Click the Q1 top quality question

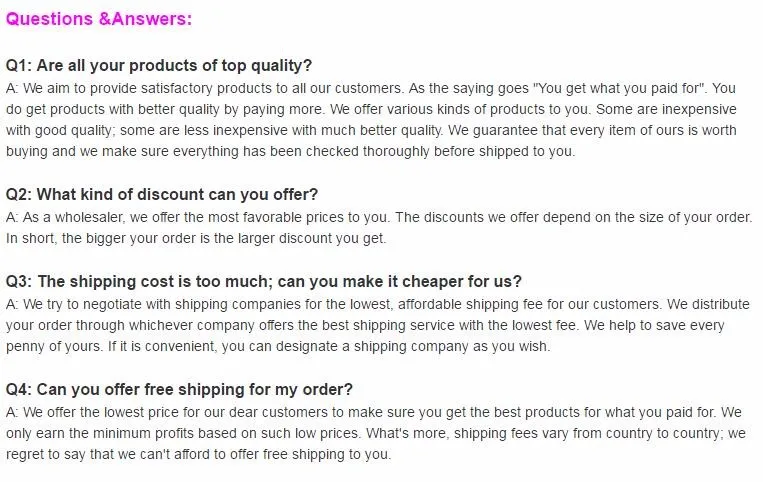tap(159, 66)
